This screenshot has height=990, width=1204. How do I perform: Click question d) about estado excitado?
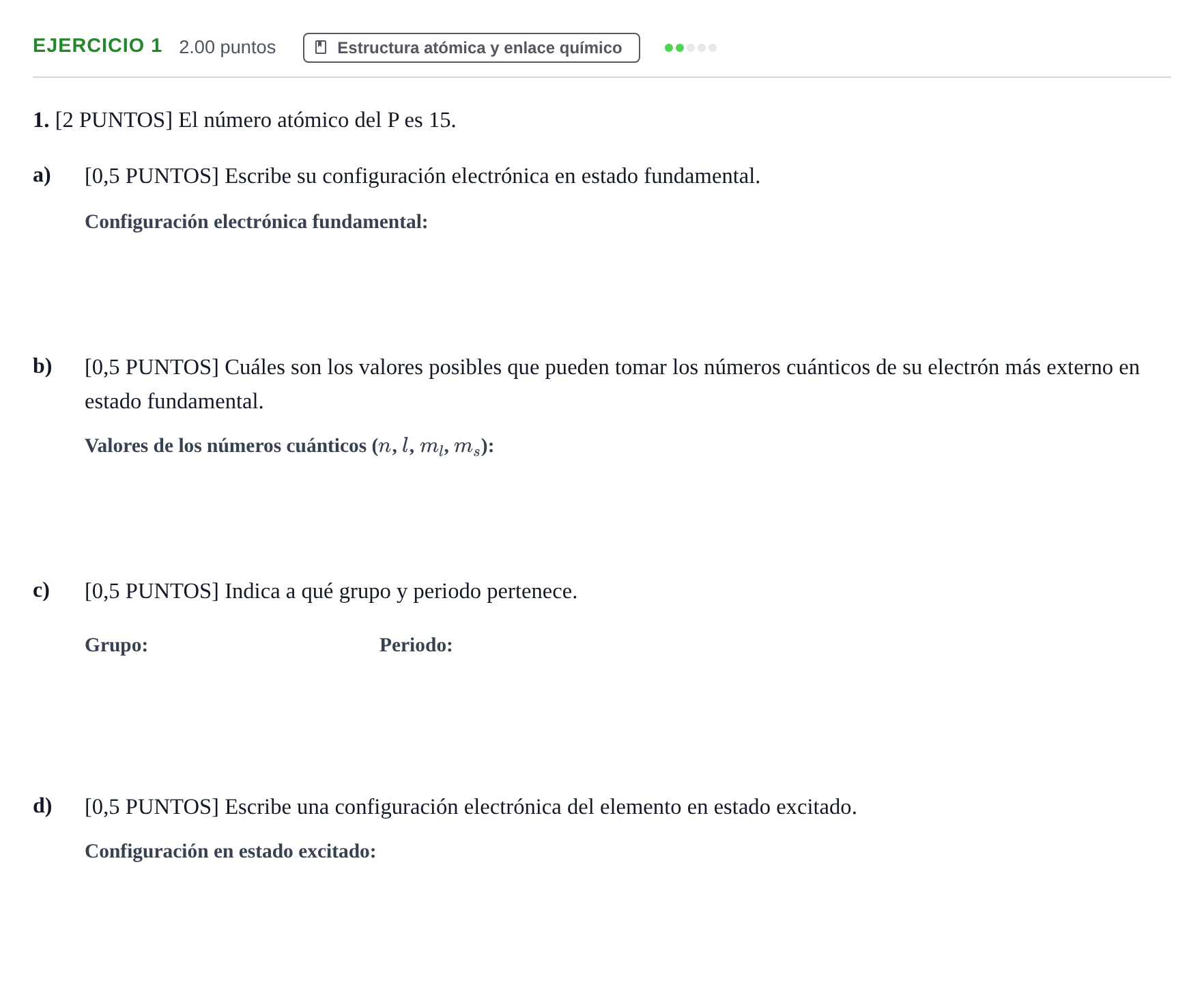(x=471, y=807)
